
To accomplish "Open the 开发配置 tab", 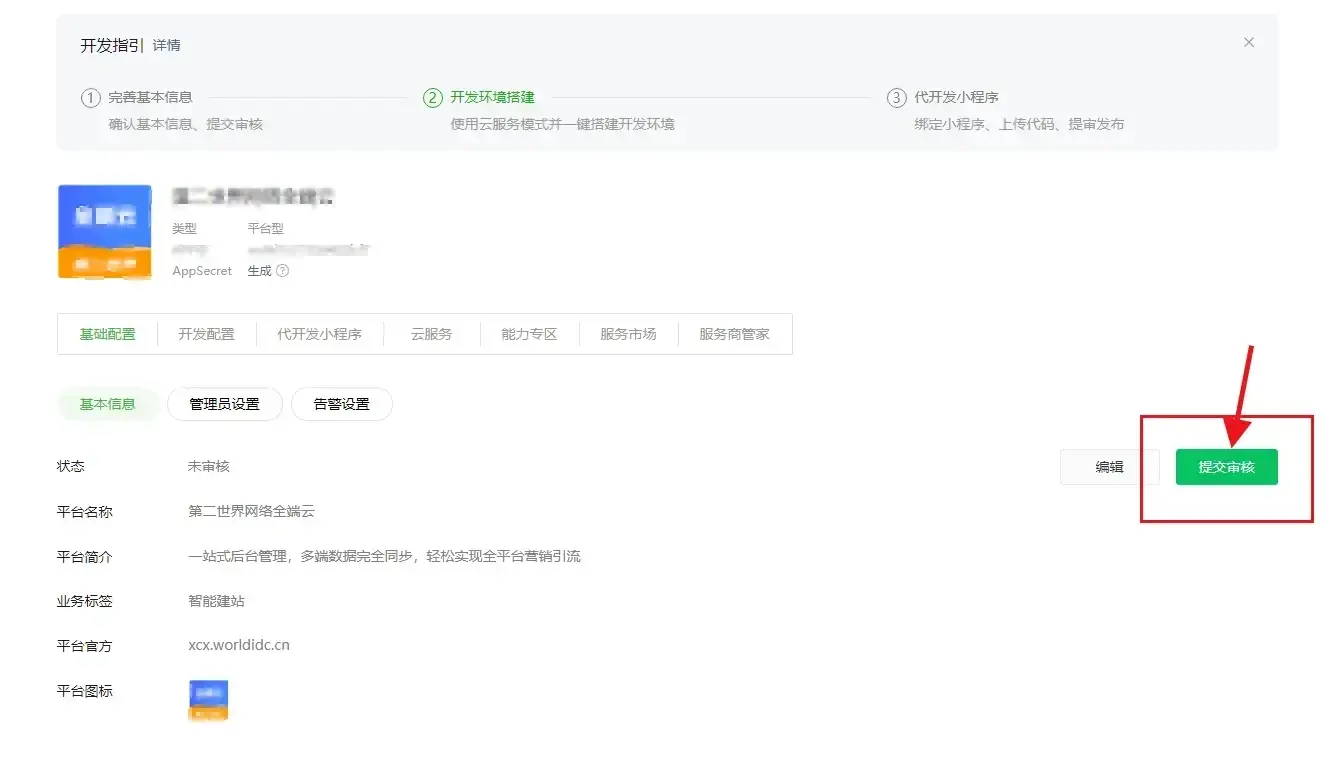I will pyautogui.click(x=206, y=334).
